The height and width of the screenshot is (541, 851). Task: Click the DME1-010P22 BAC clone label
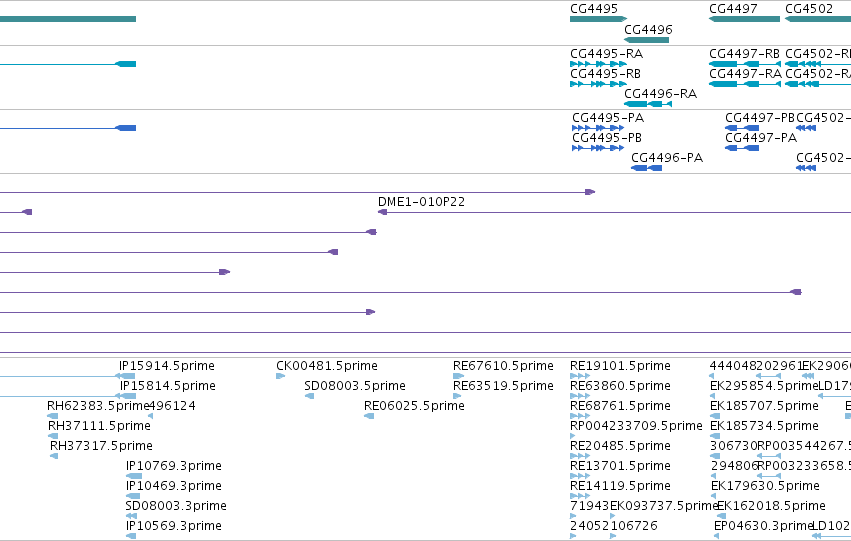pos(421,202)
